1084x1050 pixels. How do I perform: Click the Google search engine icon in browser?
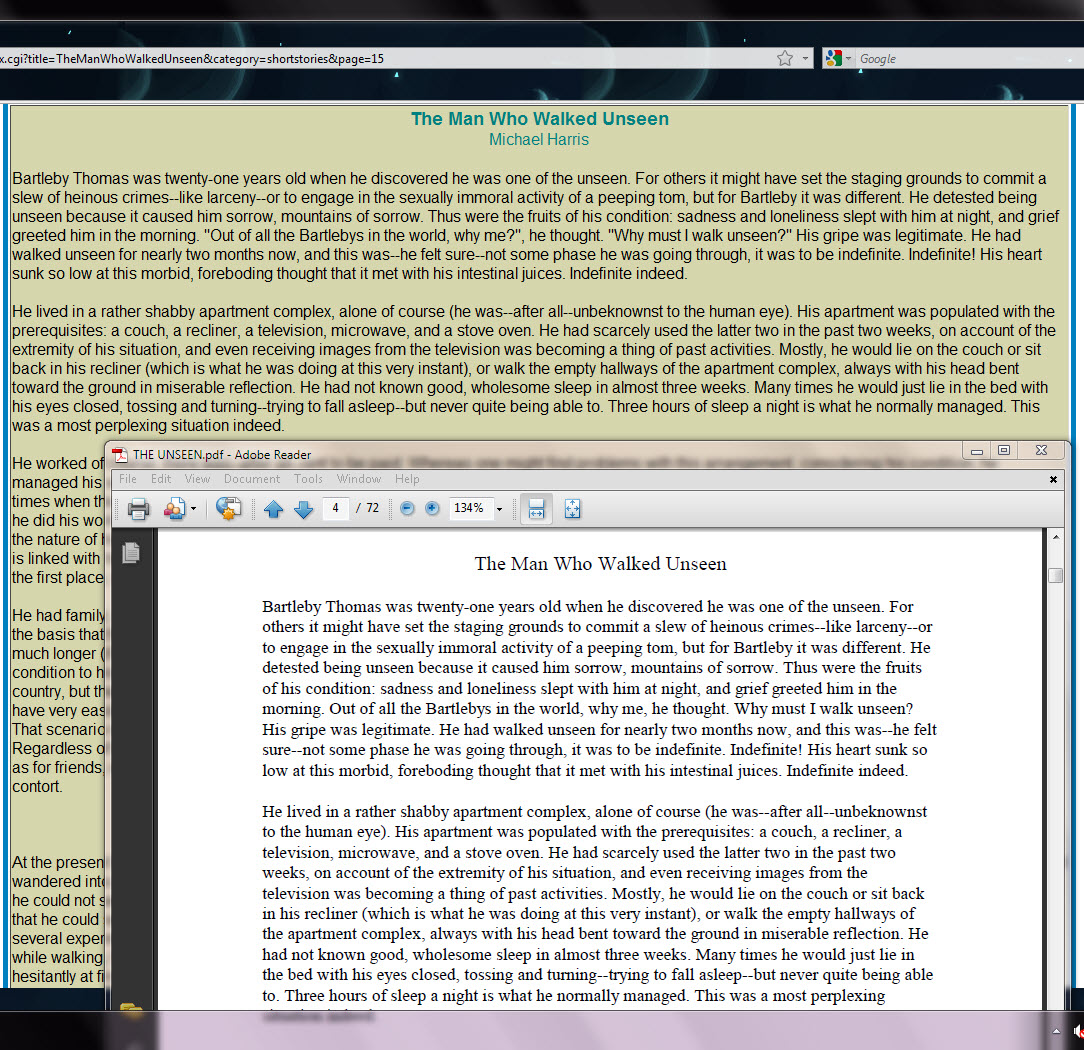pyautogui.click(x=834, y=59)
